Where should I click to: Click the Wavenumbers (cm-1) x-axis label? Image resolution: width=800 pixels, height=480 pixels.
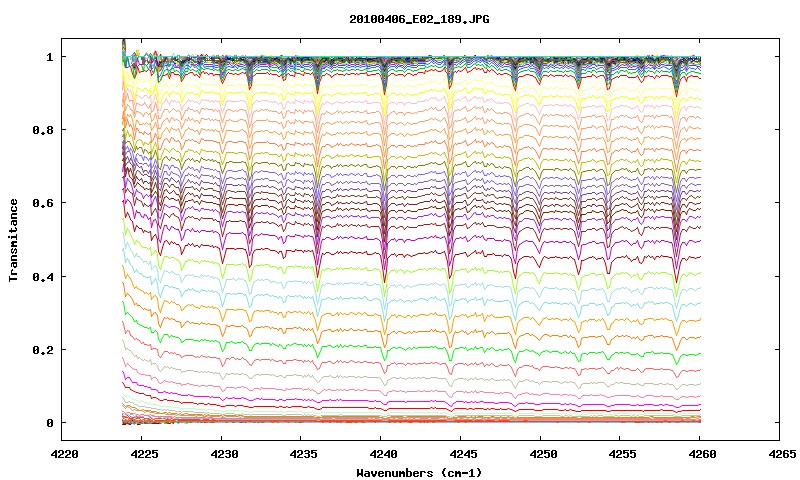(x=419, y=473)
